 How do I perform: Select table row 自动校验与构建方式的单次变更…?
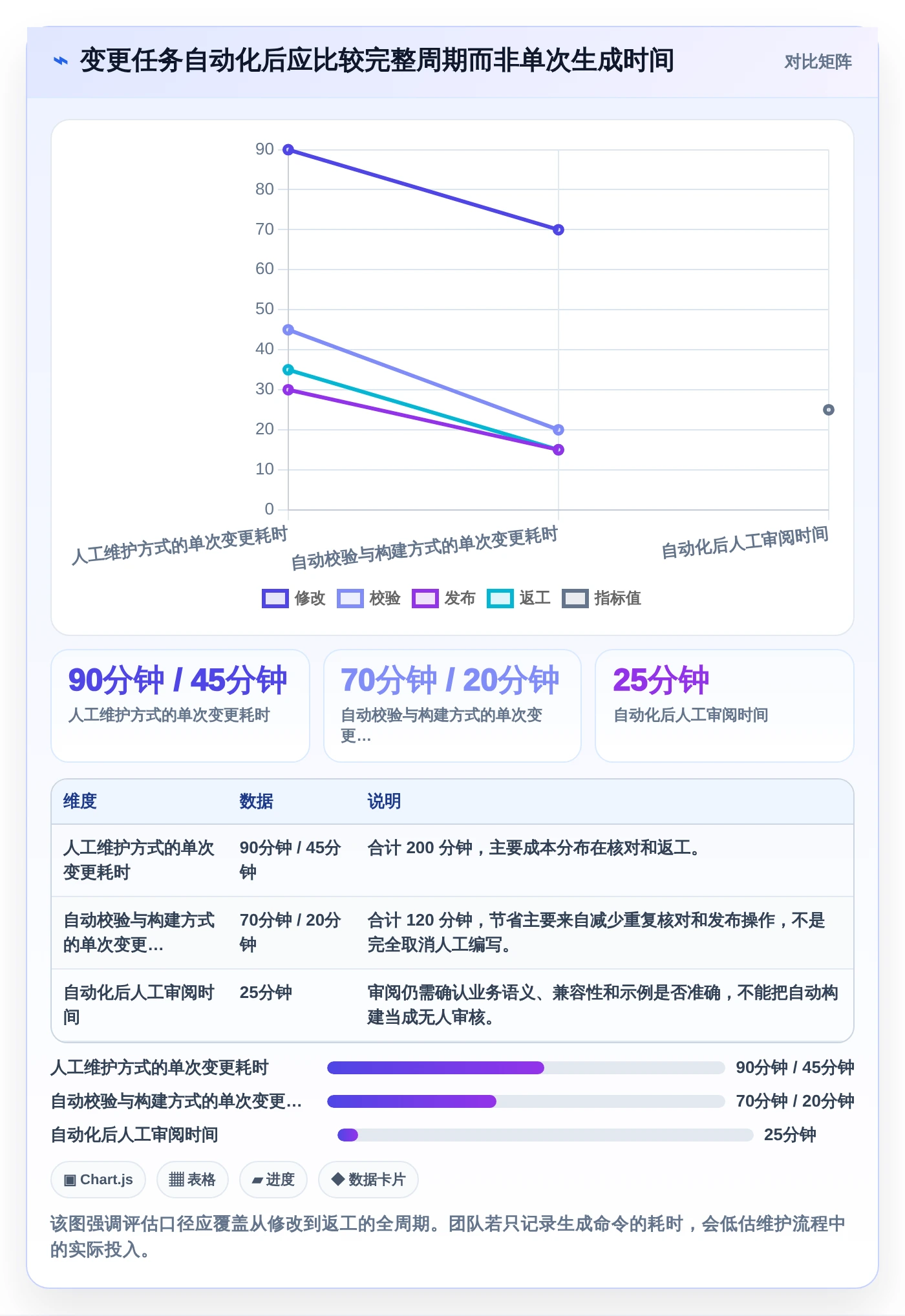452,933
